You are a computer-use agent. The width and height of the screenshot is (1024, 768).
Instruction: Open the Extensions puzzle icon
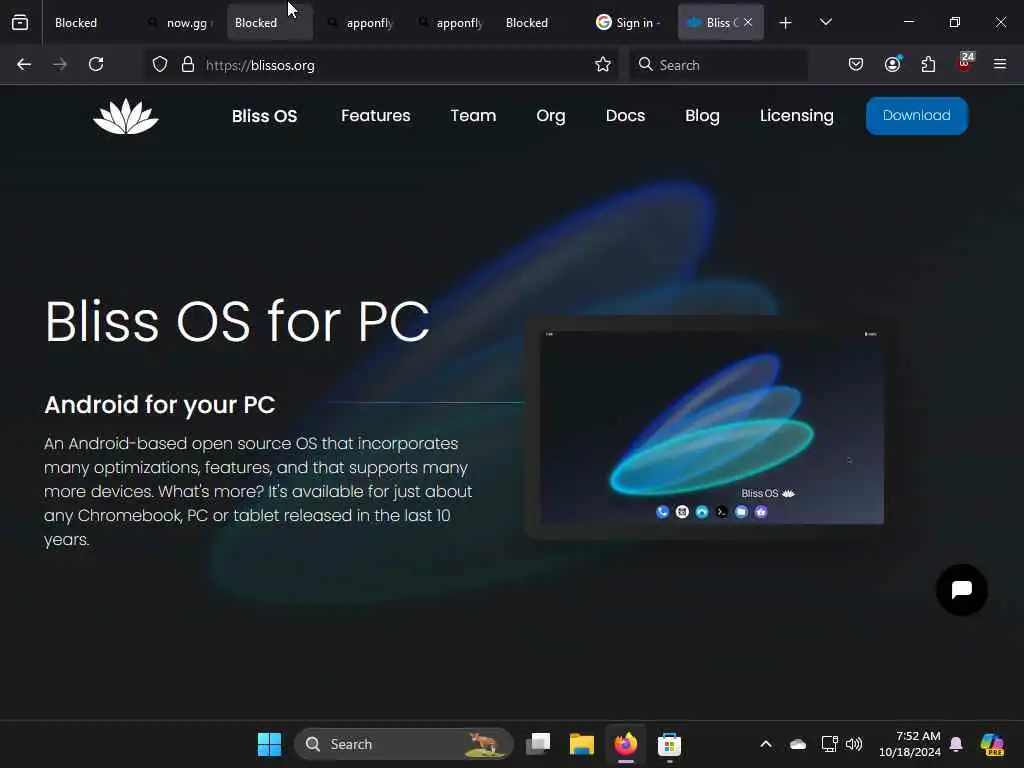(928, 65)
